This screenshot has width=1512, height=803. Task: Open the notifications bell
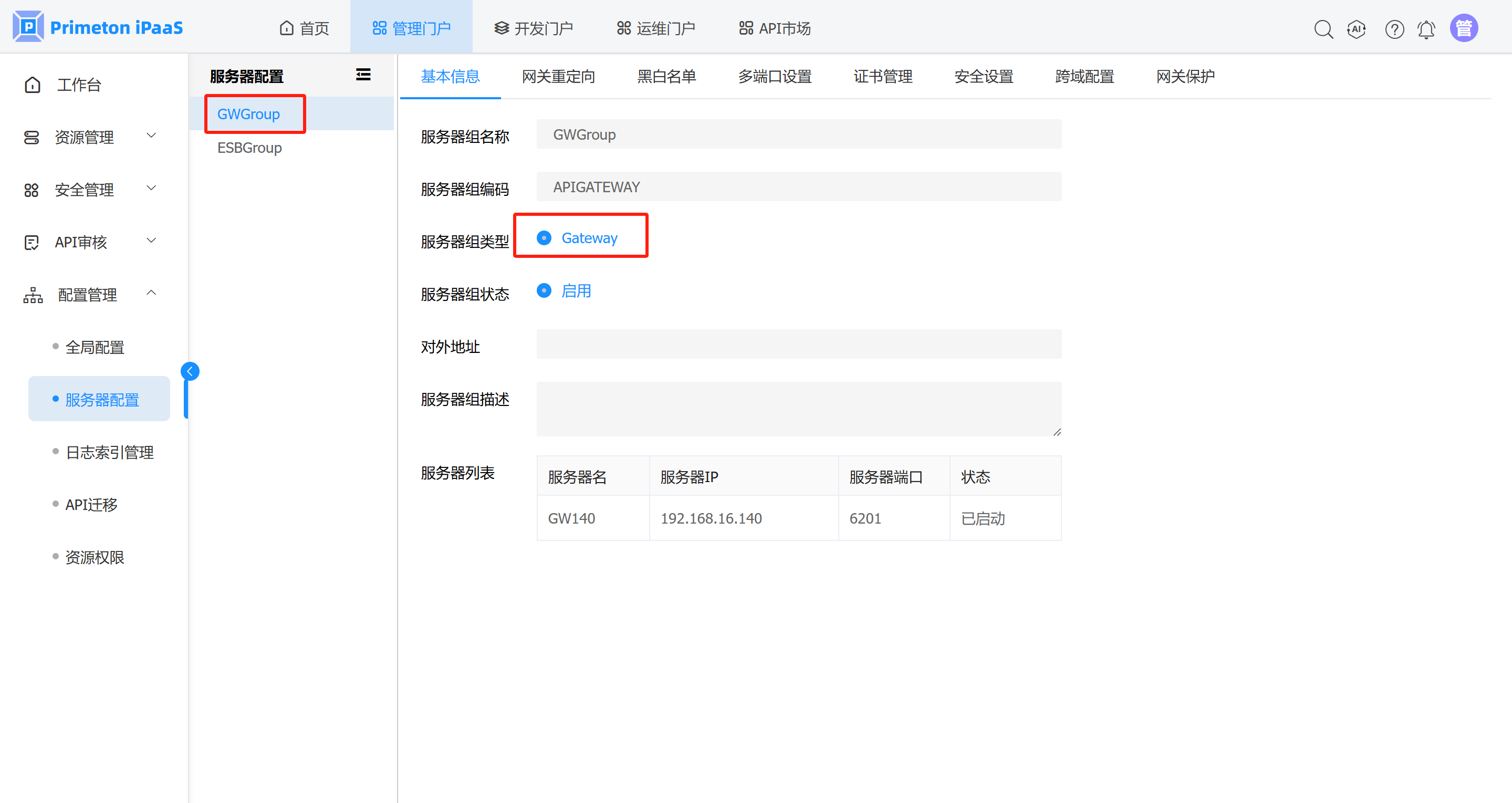pos(1426,29)
